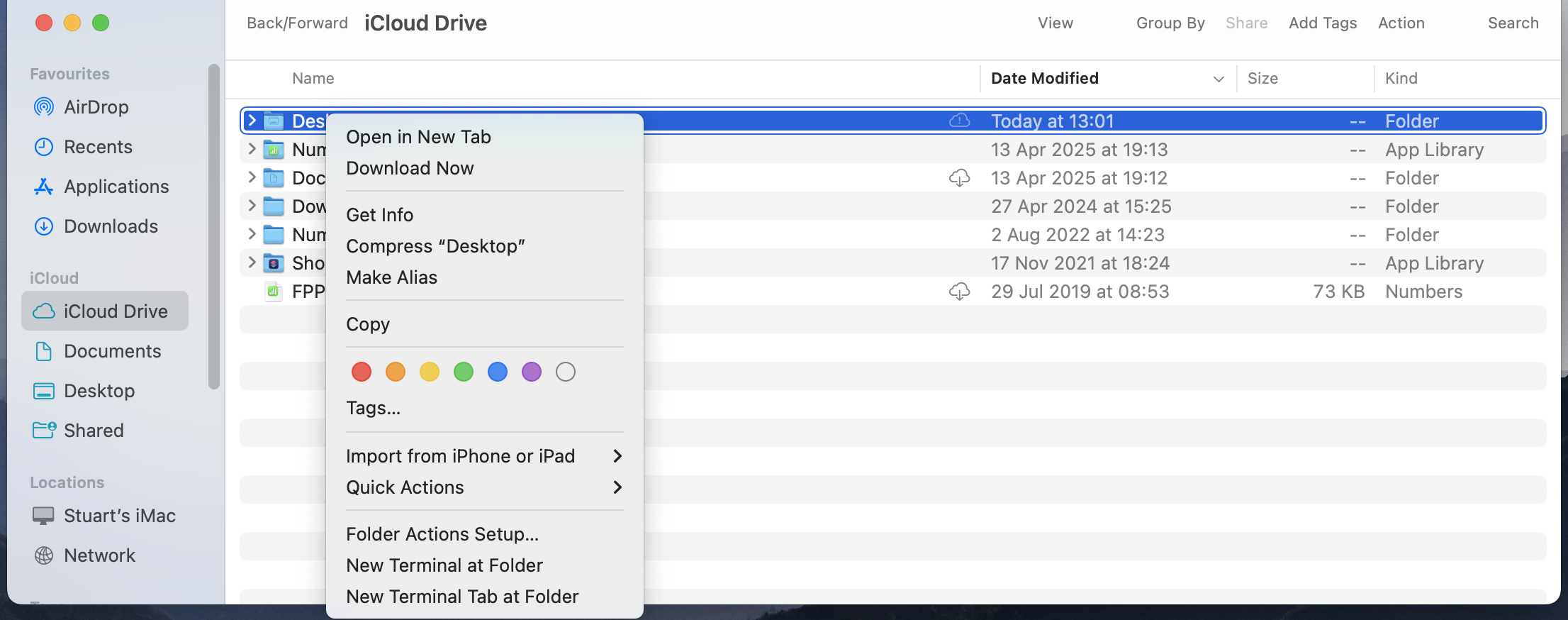
Task: Open the Quick Actions submenu arrow
Action: tap(617, 487)
